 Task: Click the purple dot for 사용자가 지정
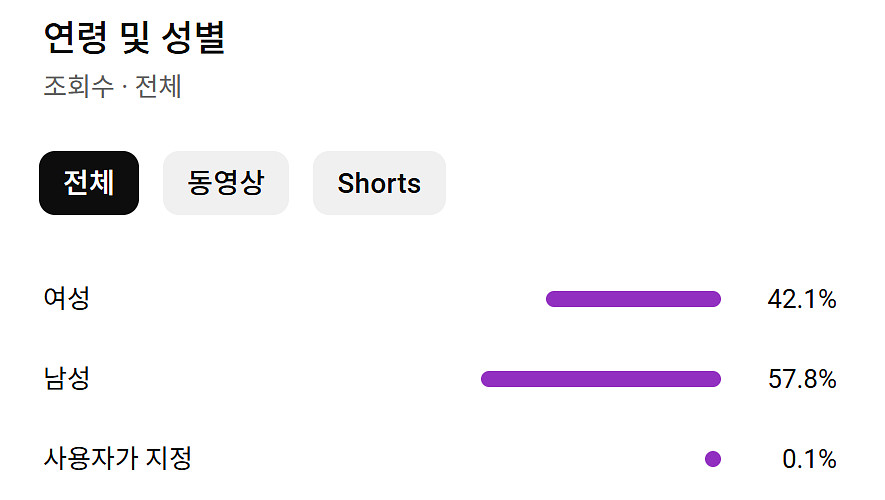coord(713,459)
